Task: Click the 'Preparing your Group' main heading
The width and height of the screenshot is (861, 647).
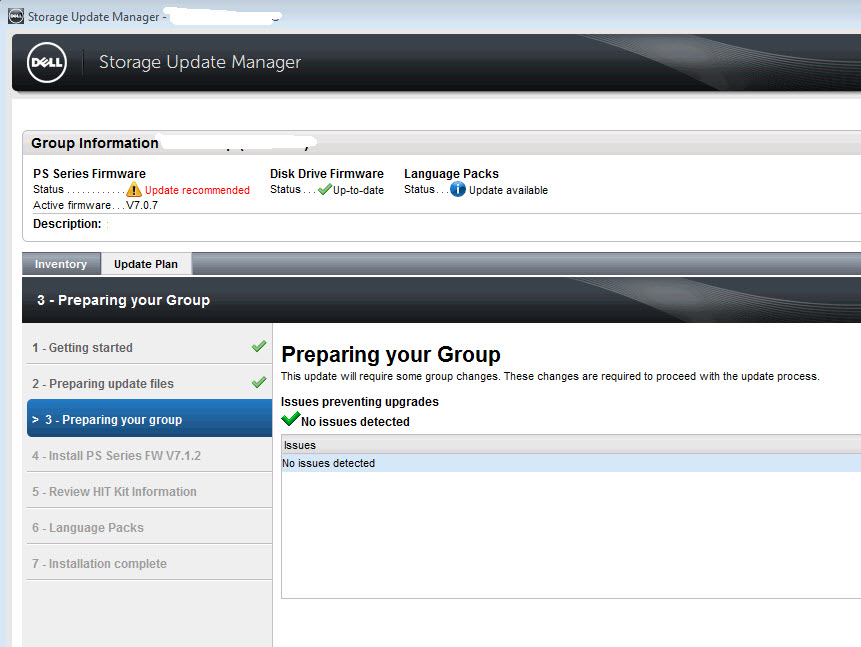Action: 390,354
